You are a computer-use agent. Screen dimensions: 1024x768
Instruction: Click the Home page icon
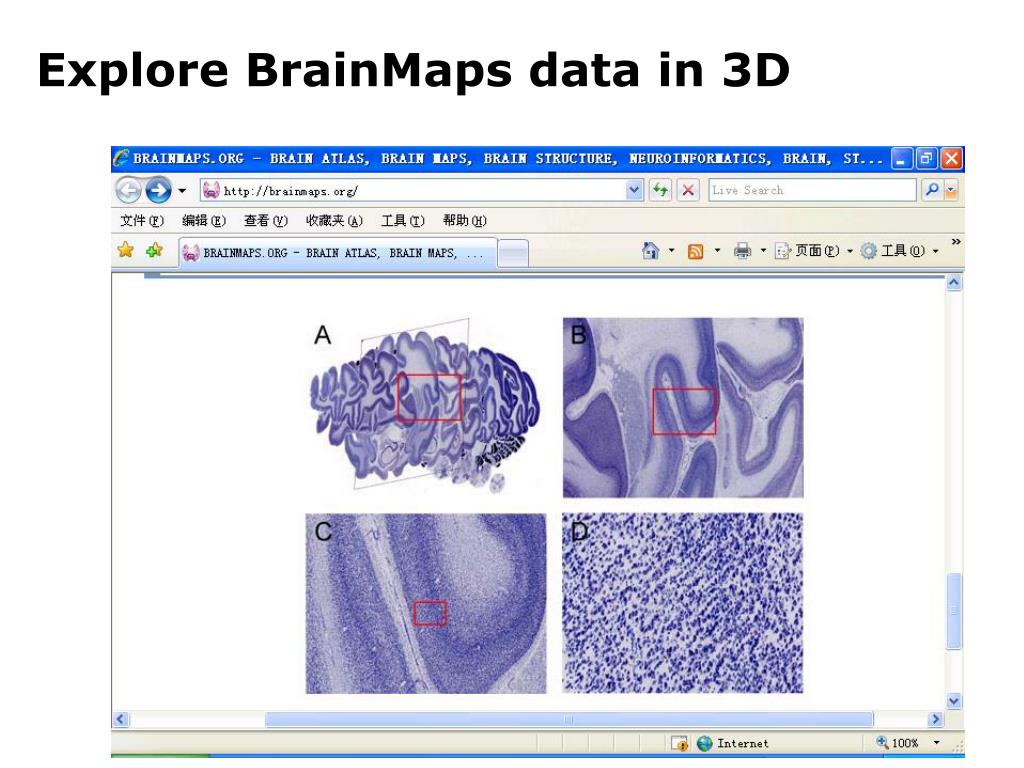[650, 251]
